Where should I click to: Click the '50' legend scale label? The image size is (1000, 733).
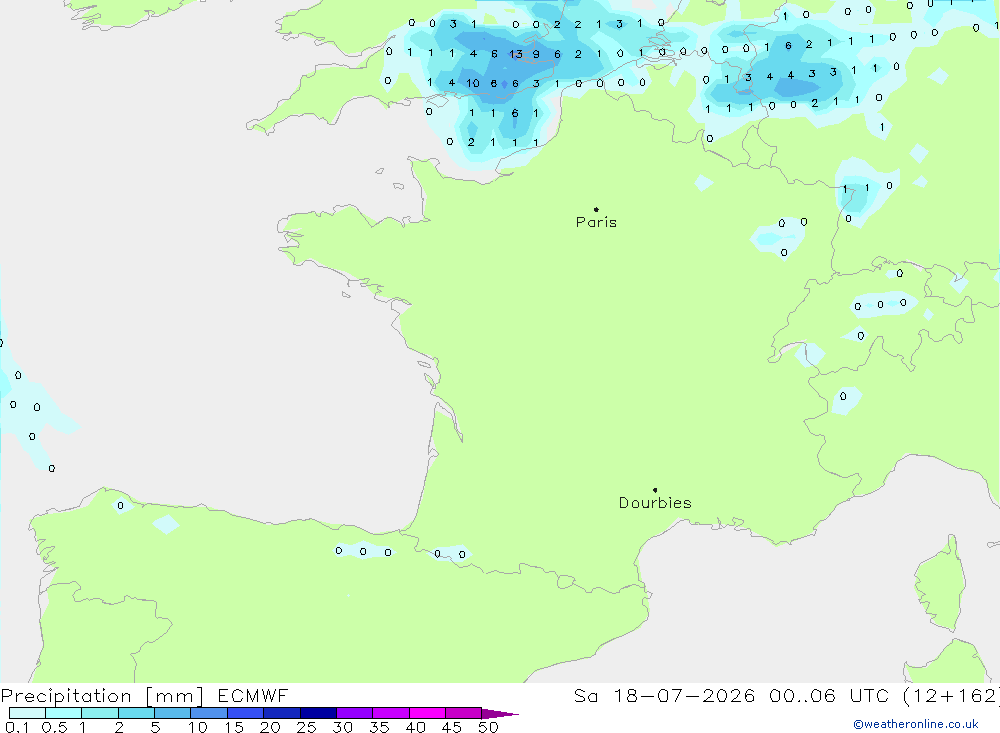[488, 727]
